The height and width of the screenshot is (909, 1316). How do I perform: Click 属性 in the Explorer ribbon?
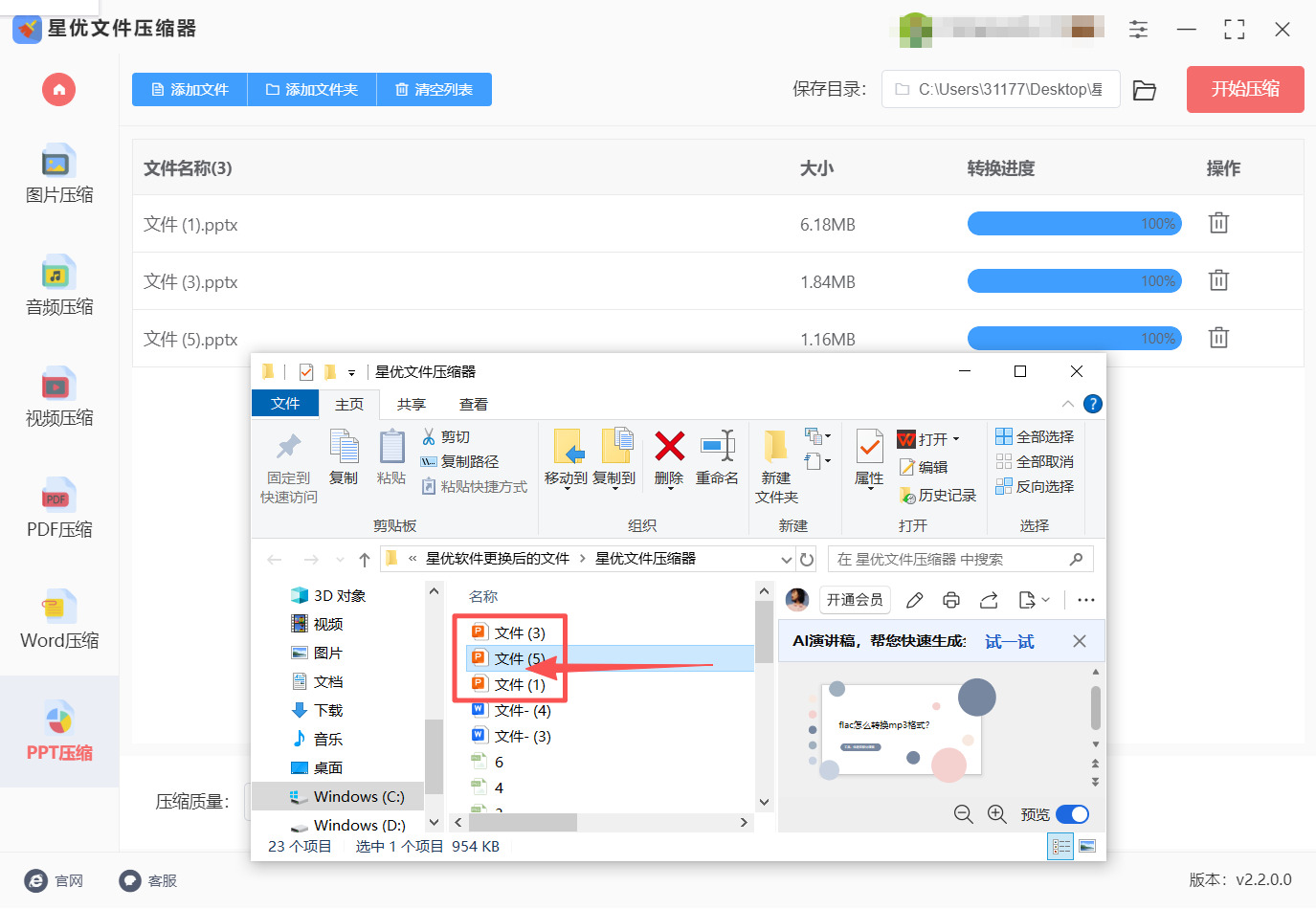[x=869, y=457]
